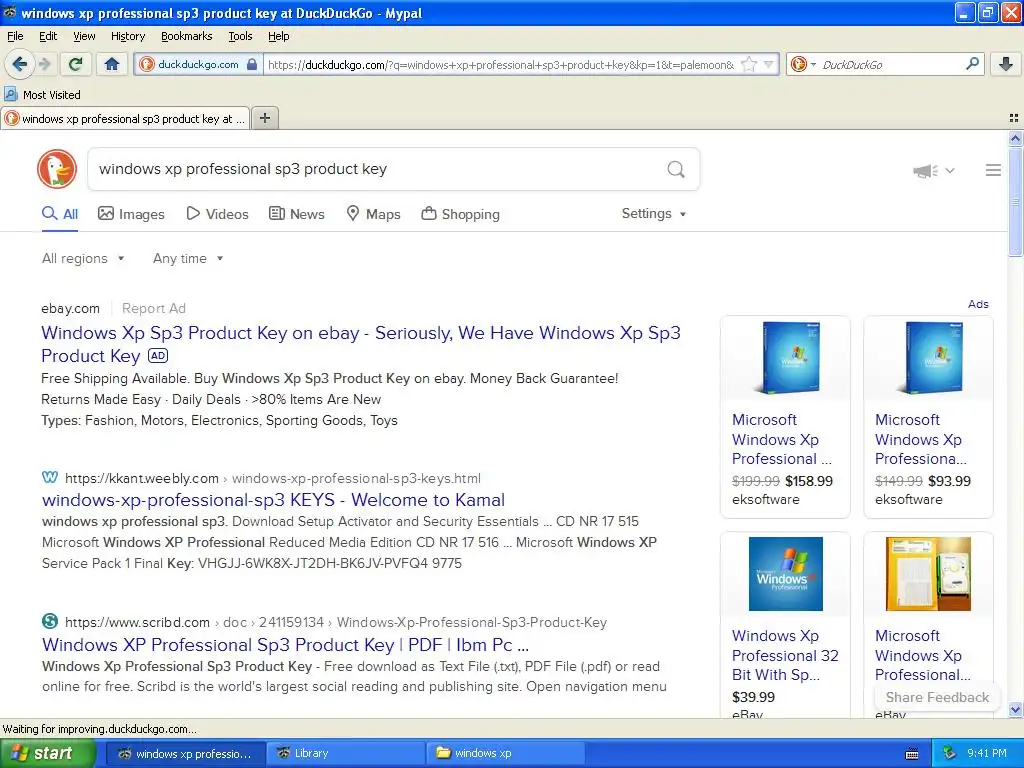
Task: Open the megaphone announcements dropdown
Action: [933, 170]
